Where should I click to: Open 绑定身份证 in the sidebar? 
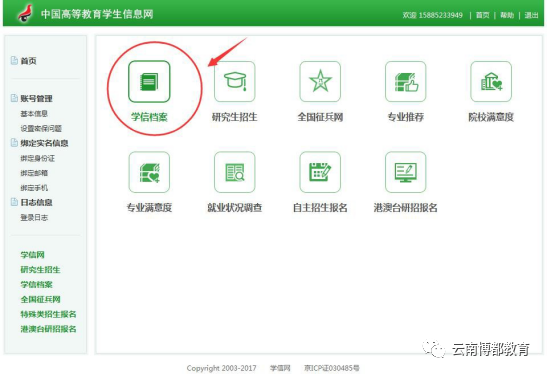38,158
